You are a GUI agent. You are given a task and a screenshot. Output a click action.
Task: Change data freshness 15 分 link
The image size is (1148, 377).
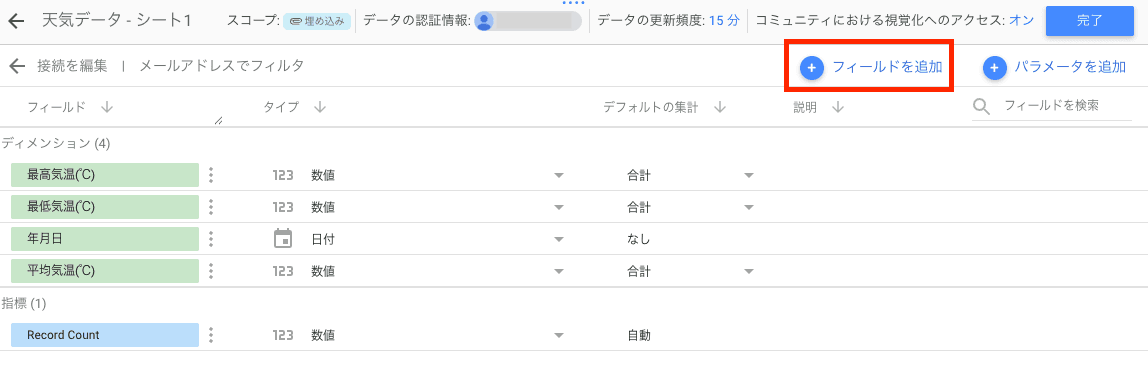click(724, 20)
